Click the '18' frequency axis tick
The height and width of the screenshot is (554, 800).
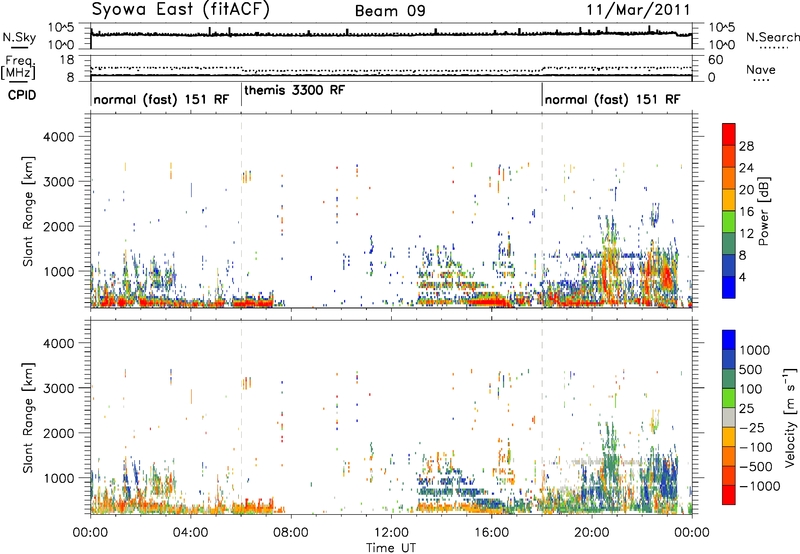[67, 60]
